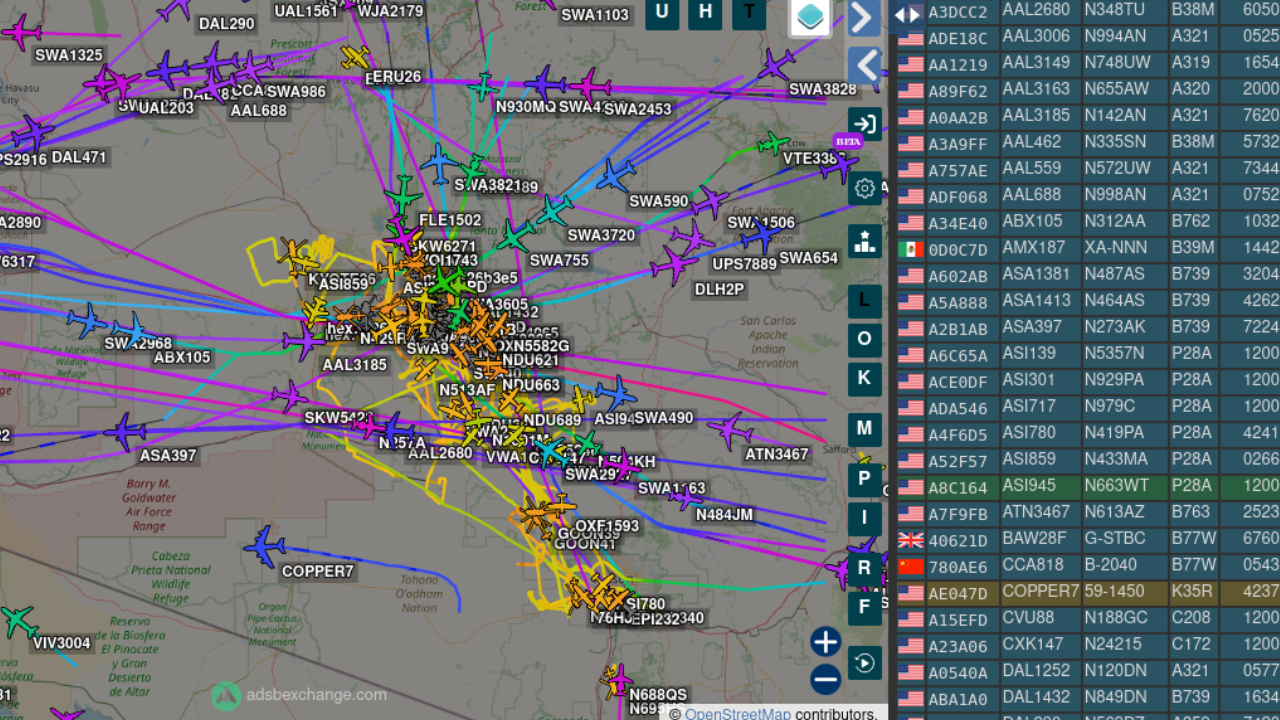Select the green VTE338 aircraft
Image resolution: width=1280 pixels, height=720 pixels.
coord(773,143)
